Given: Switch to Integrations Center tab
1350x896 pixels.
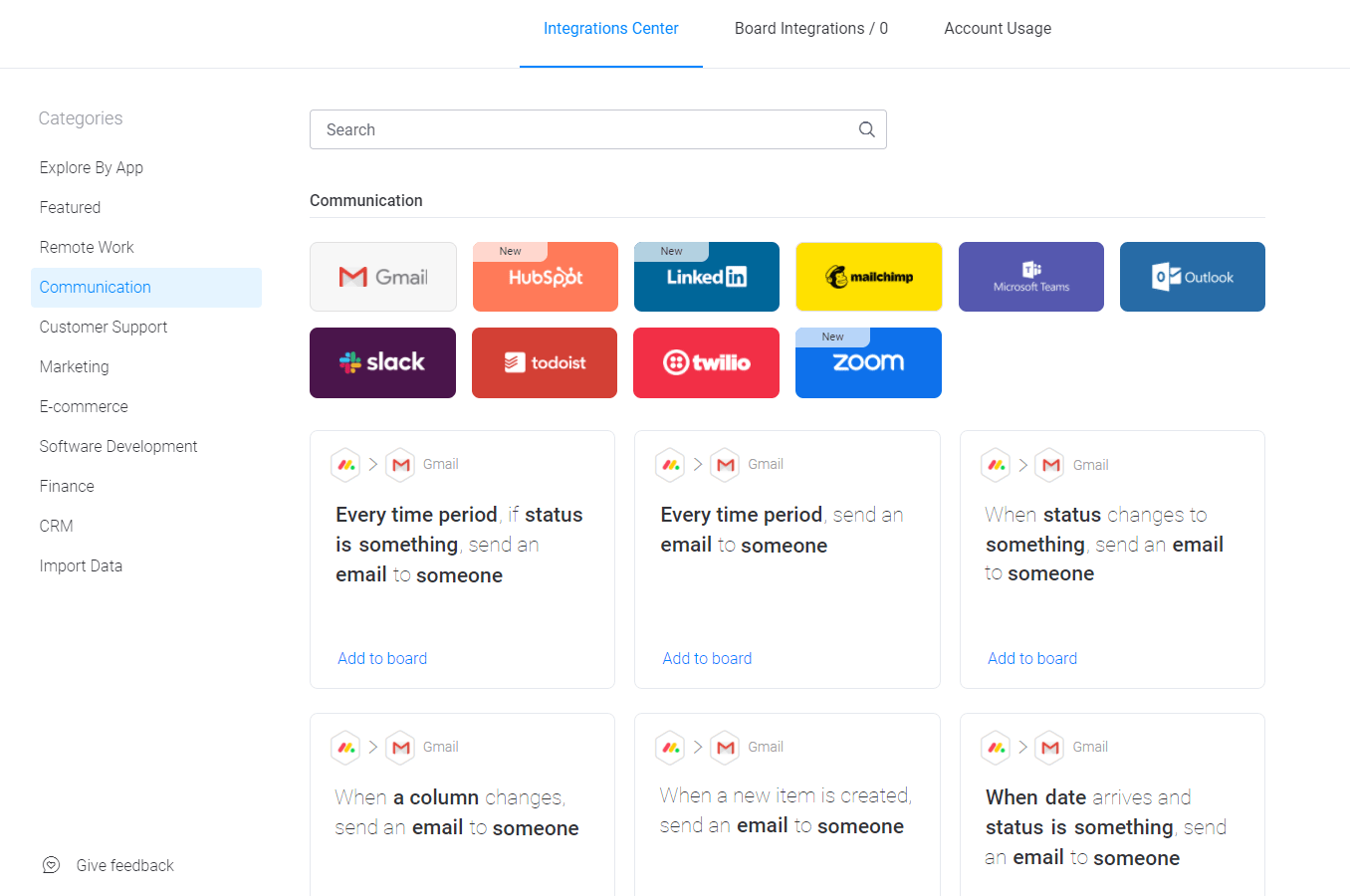Looking at the screenshot, I should click(x=611, y=29).
